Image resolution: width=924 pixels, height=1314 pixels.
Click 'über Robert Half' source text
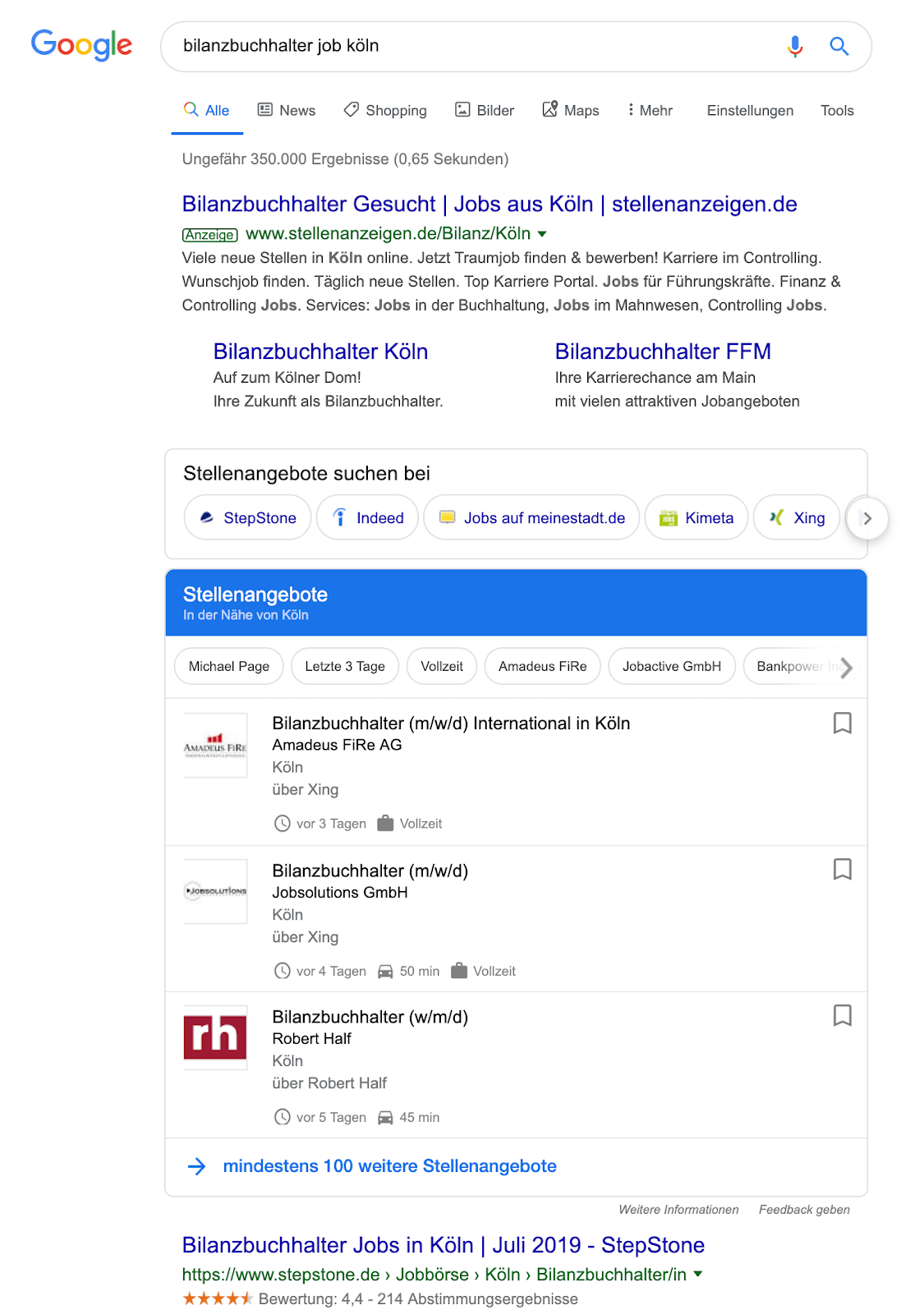point(329,1083)
